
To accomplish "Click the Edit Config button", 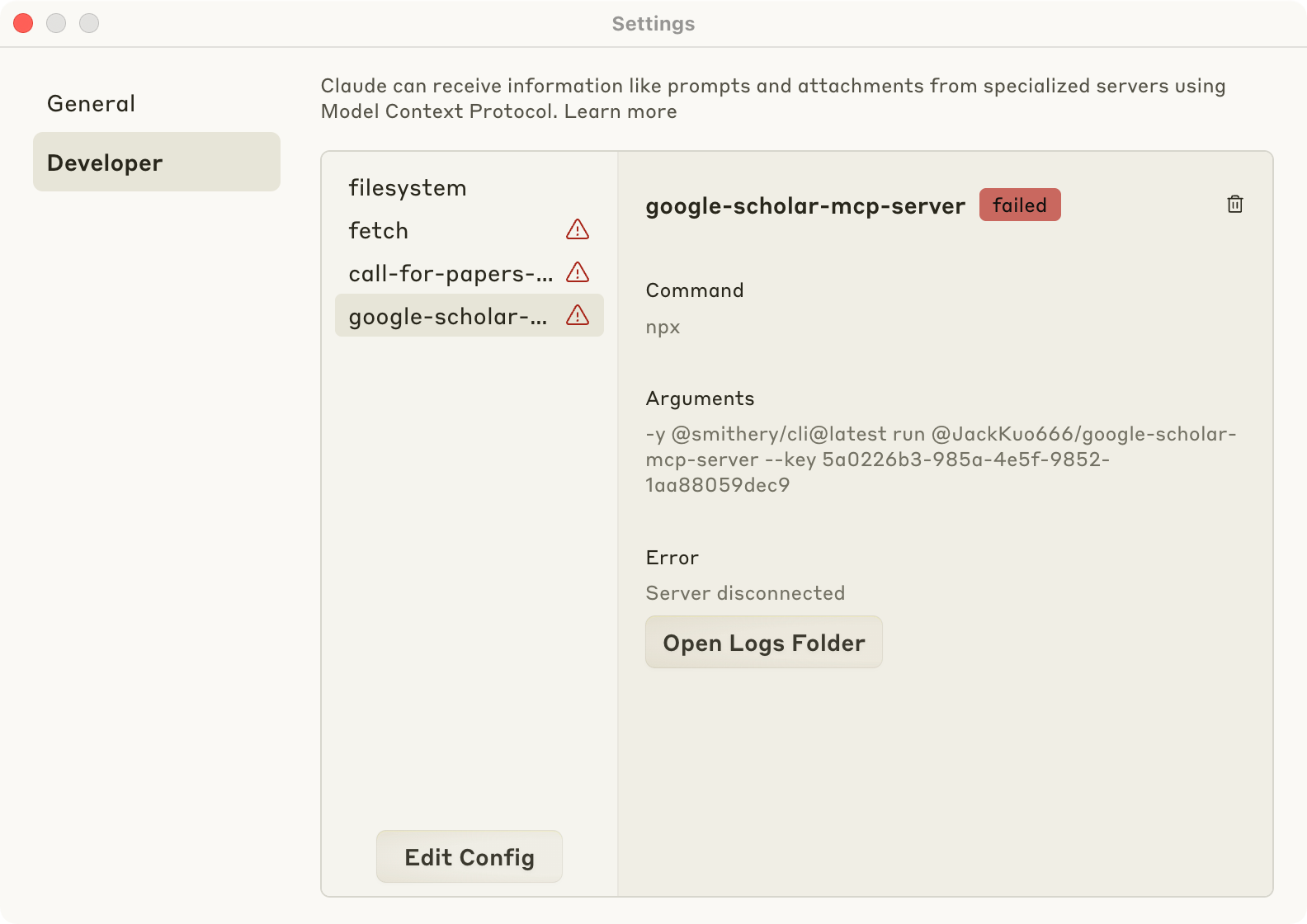I will click(469, 857).
